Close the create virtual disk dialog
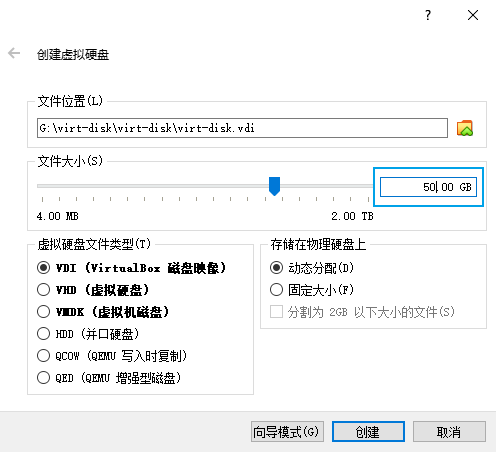496x452 pixels. click(473, 15)
